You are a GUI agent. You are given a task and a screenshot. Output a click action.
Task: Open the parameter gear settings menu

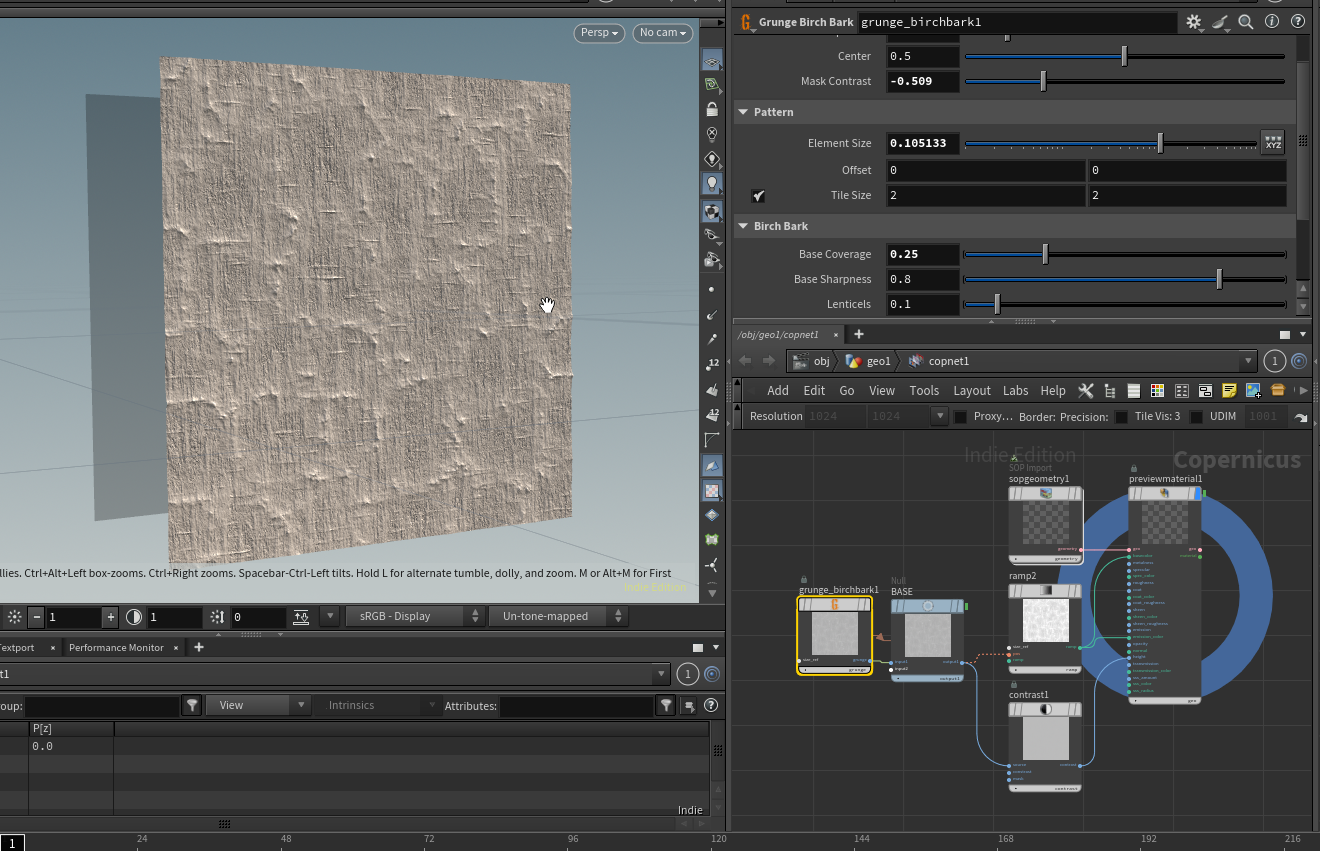[1193, 21]
